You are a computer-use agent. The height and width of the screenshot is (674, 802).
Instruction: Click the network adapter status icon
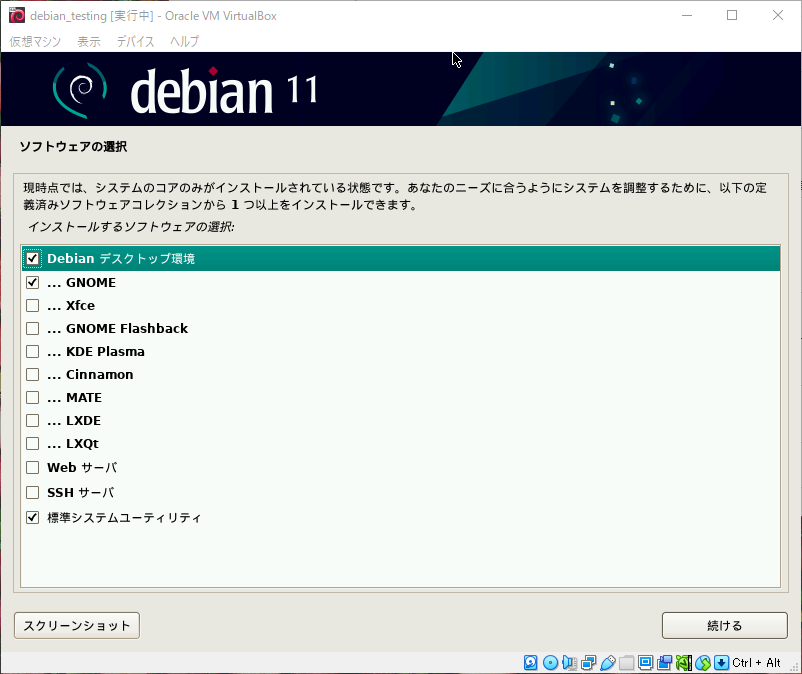pyautogui.click(x=588, y=663)
